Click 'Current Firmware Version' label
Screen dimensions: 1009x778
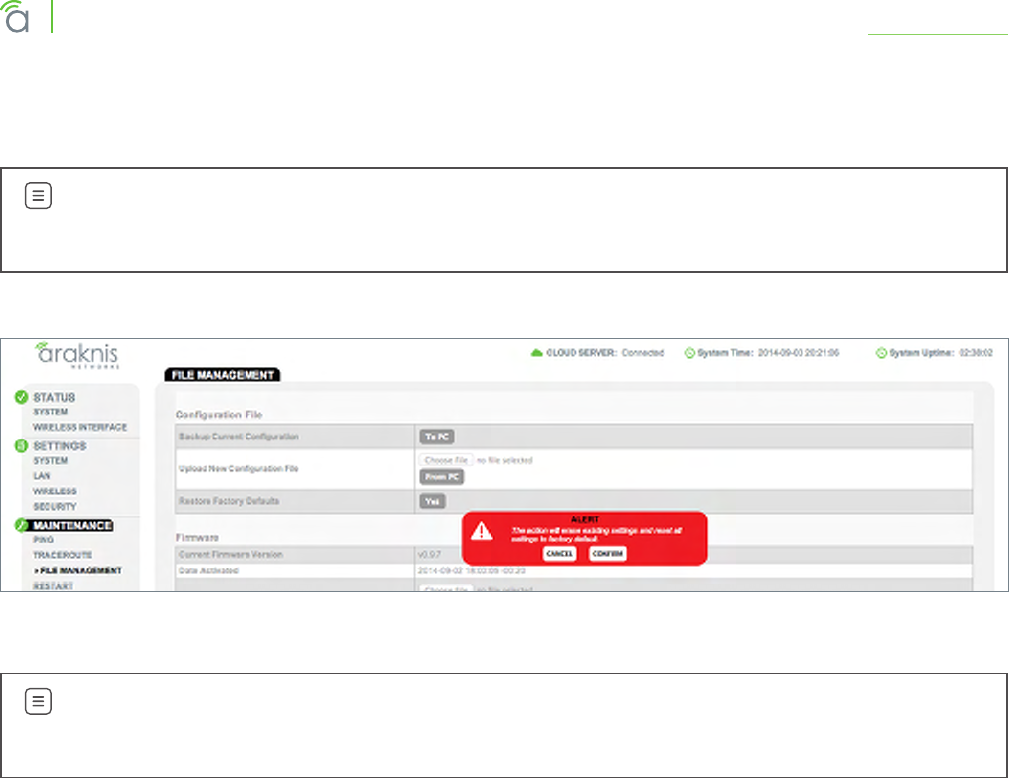230,555
